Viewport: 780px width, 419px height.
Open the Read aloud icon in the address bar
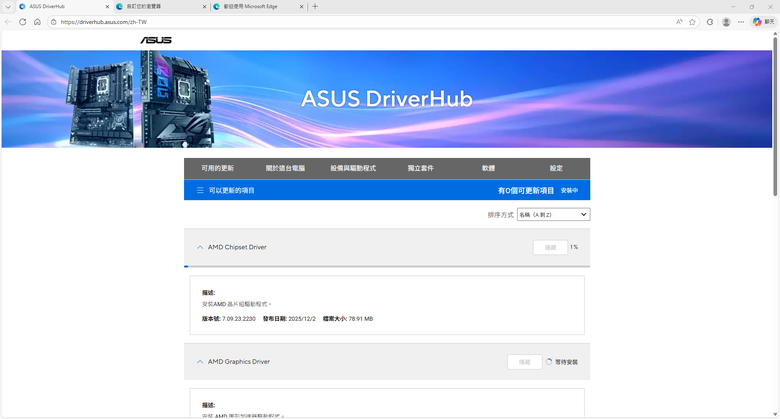(x=679, y=22)
